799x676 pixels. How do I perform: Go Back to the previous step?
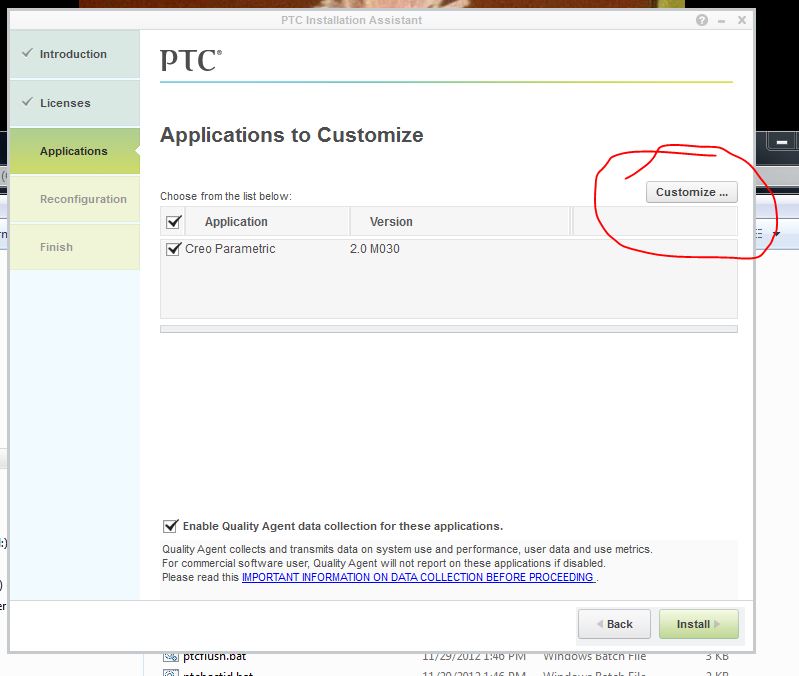tap(614, 624)
